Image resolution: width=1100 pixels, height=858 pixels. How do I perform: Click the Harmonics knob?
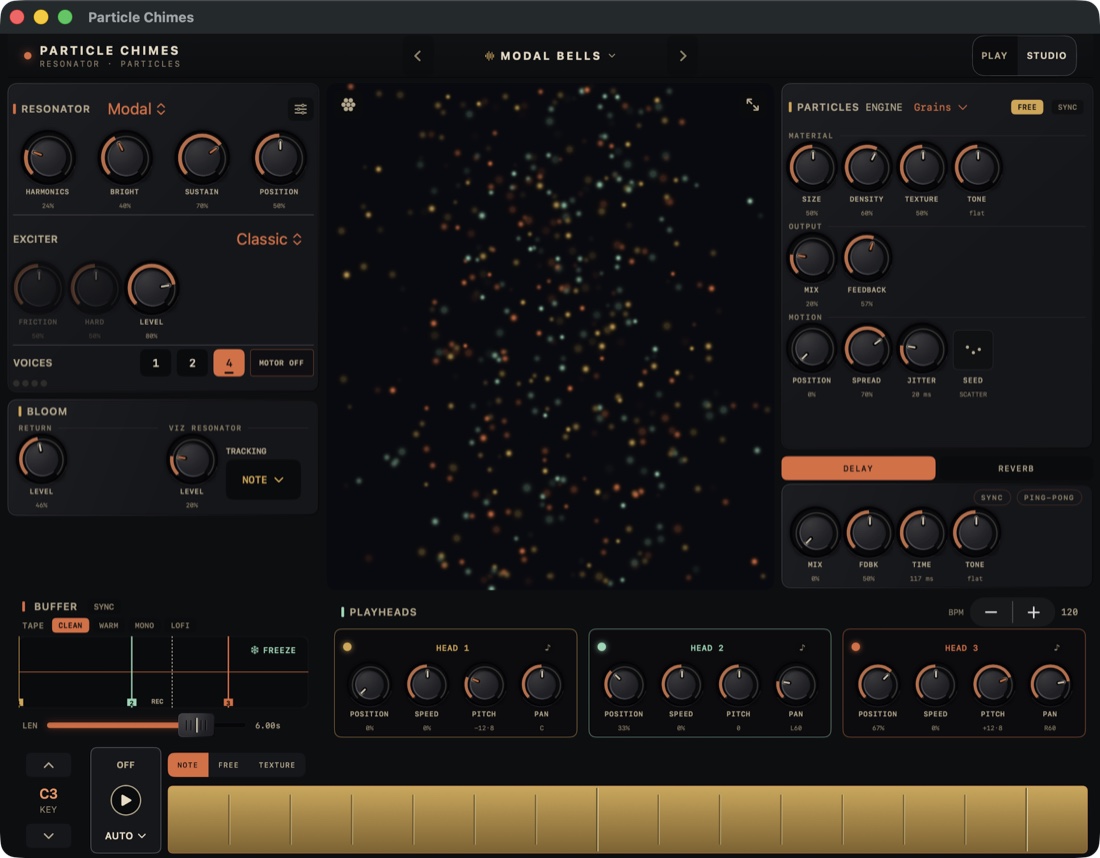coord(48,158)
